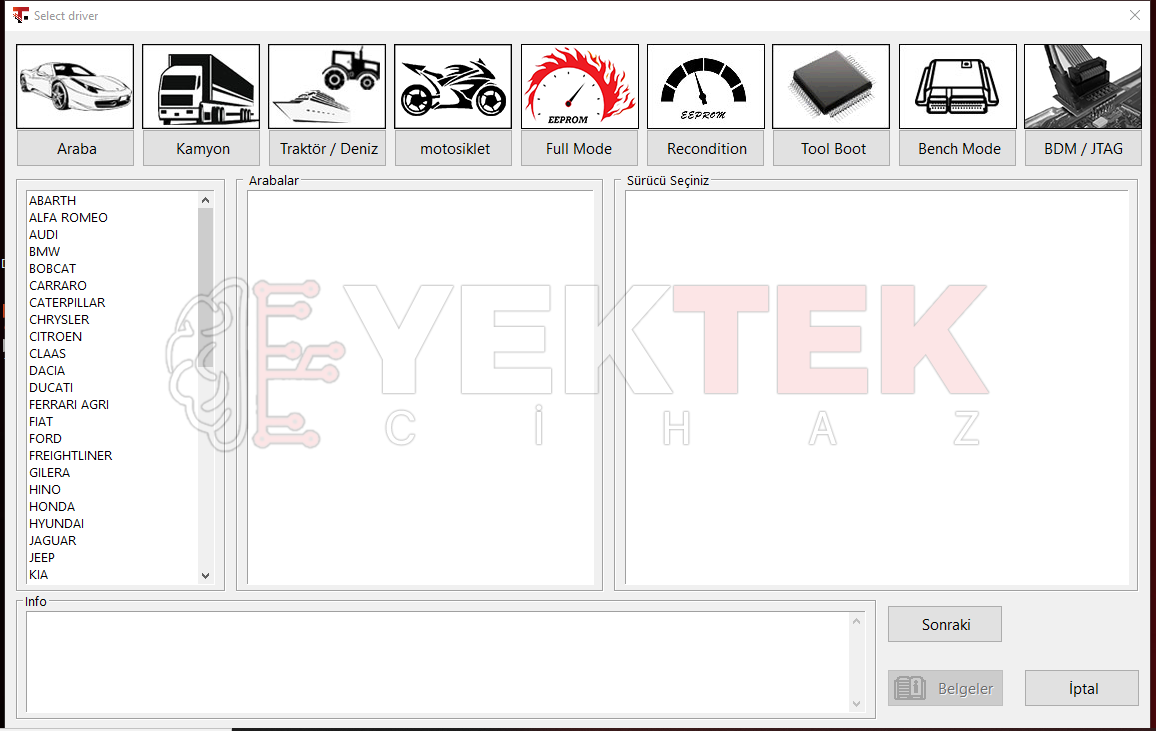The width and height of the screenshot is (1156, 731).
Task: Open the BDM / JTAG connector icon
Action: click(x=1083, y=86)
